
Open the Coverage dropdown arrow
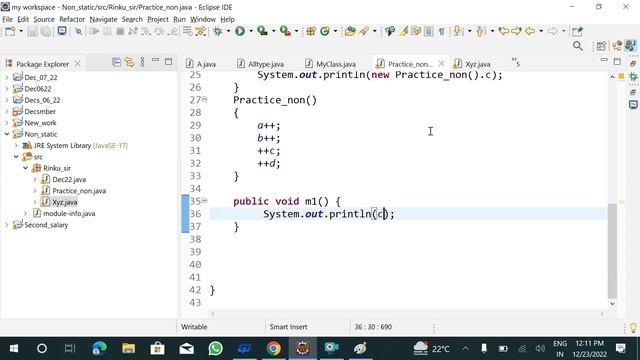273,31
